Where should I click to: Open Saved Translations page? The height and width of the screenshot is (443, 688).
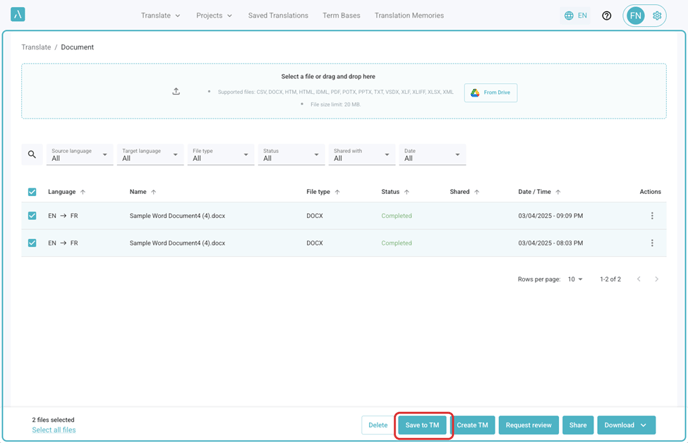tap(278, 16)
